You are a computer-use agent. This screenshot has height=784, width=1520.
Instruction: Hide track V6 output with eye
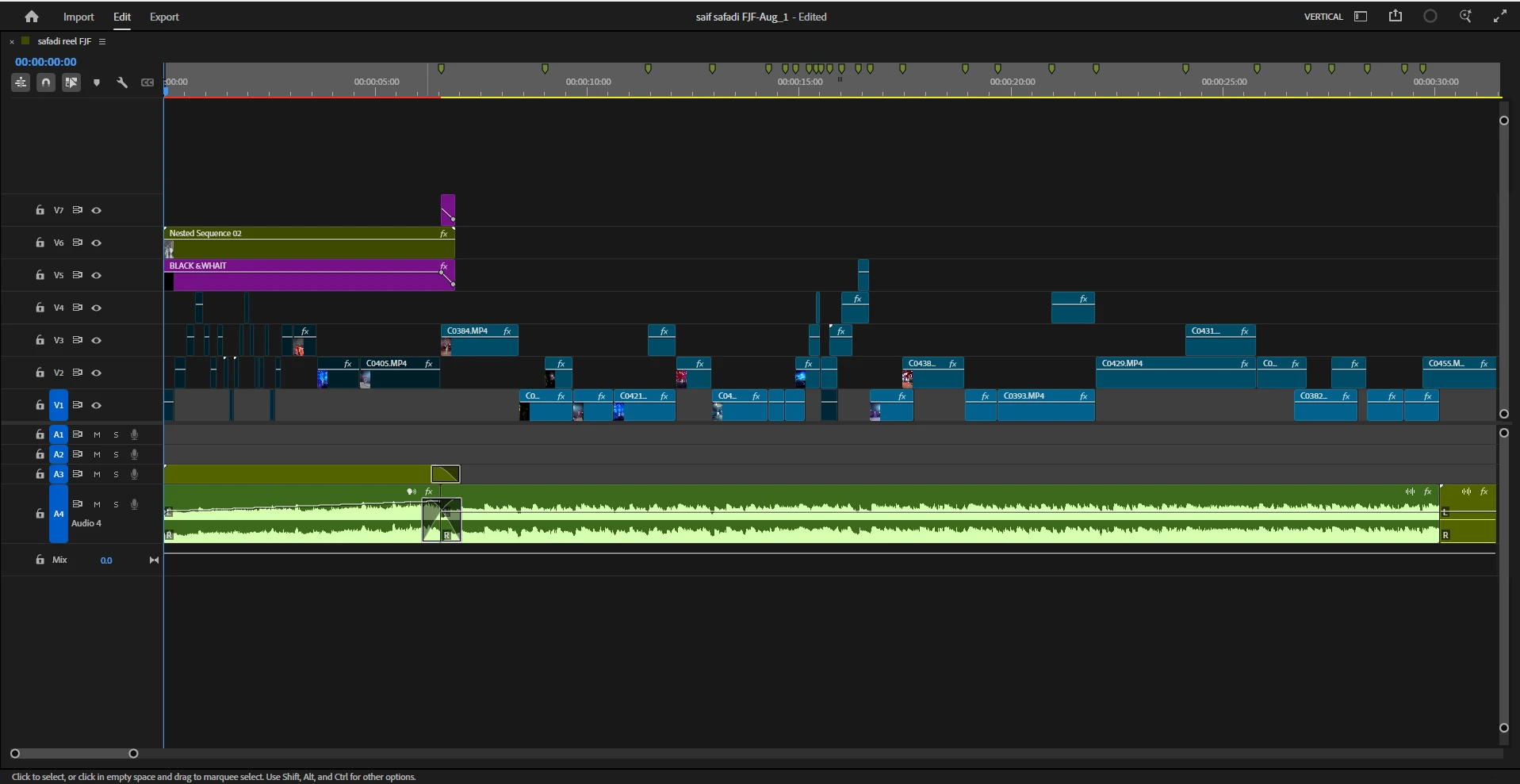pyautogui.click(x=97, y=243)
